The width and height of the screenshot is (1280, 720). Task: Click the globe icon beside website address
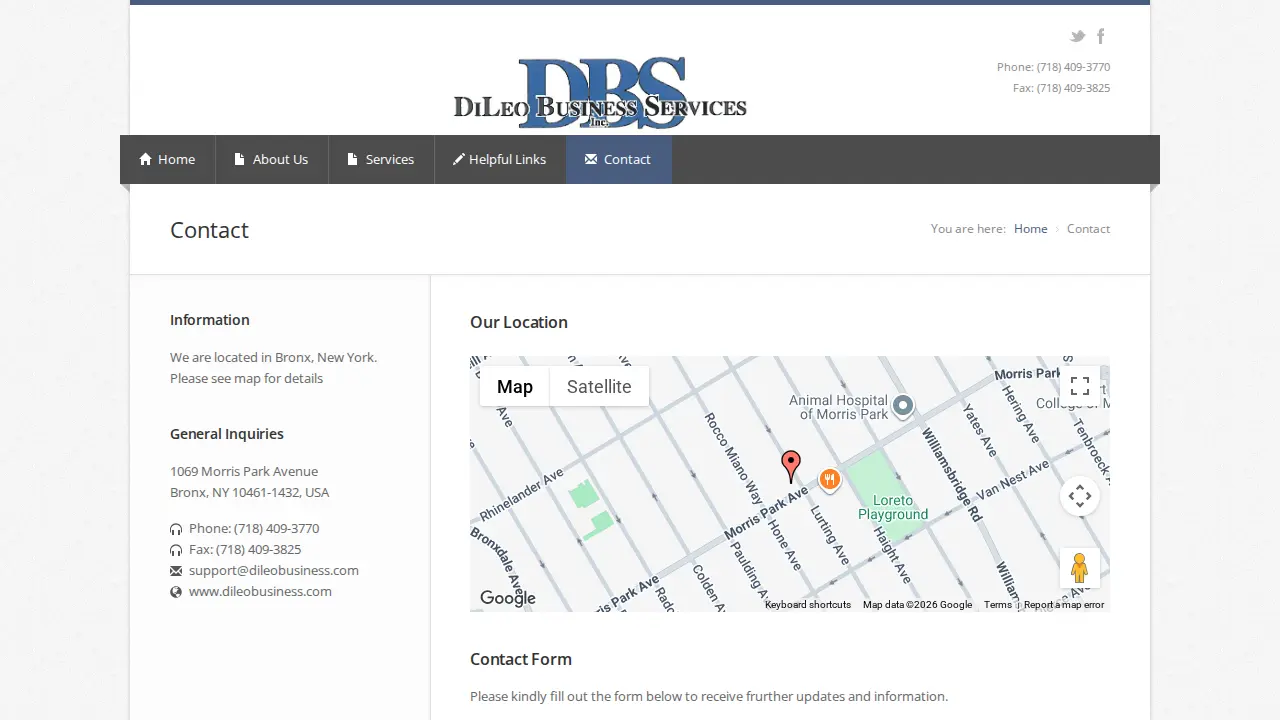tap(176, 592)
